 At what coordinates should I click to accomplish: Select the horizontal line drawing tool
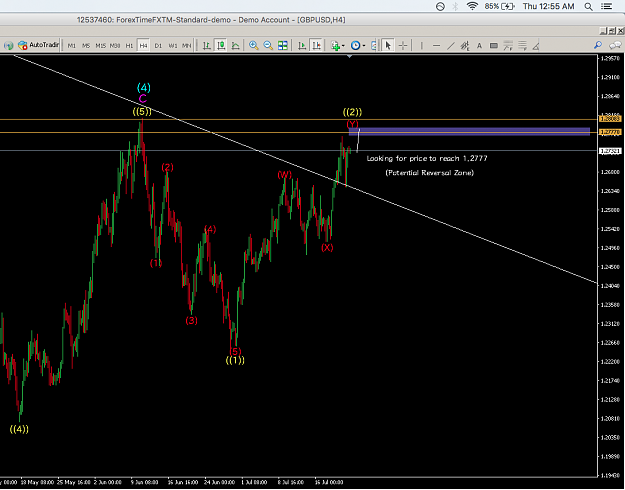pyautogui.click(x=436, y=46)
